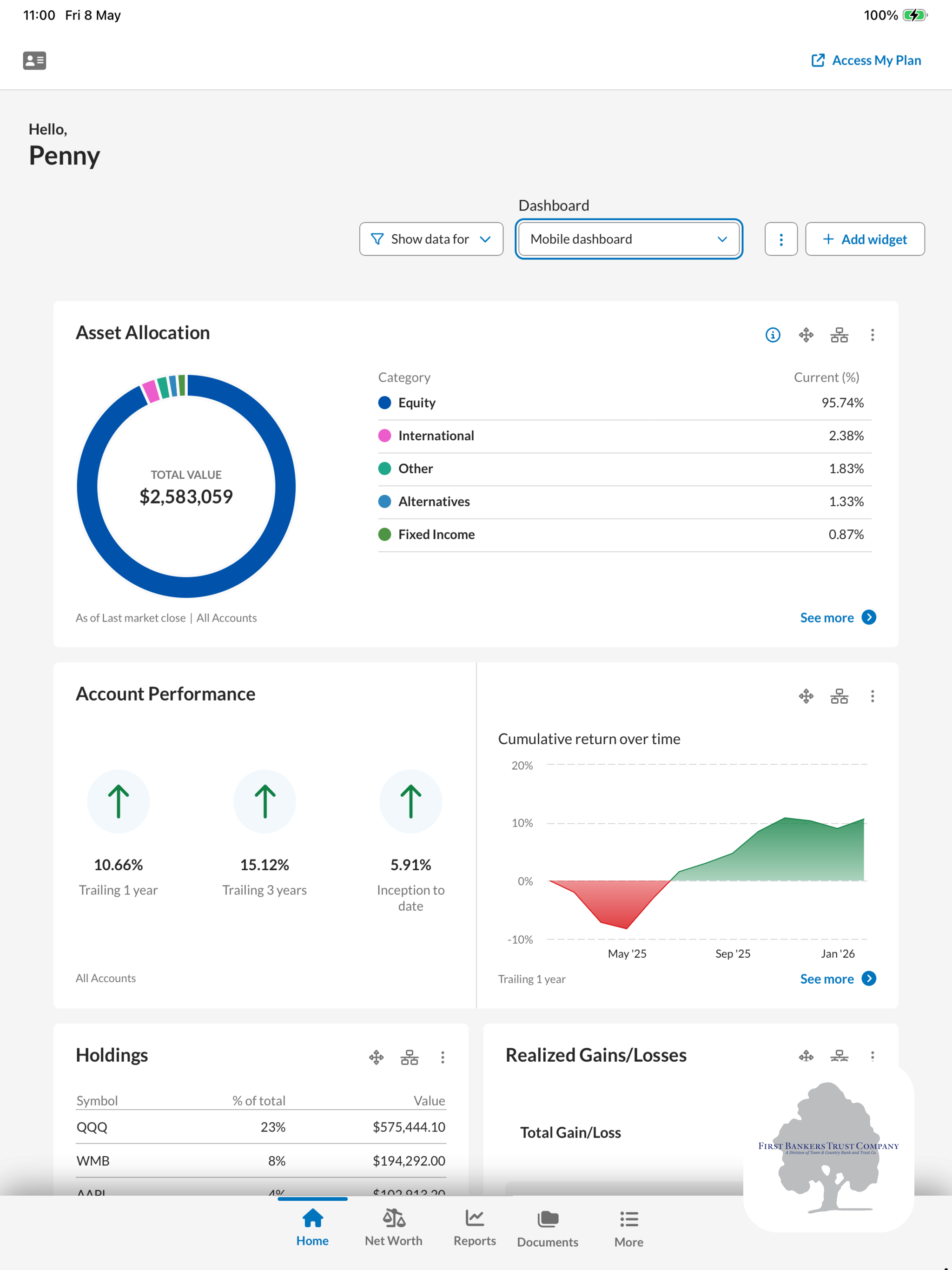
Task: Open the More tab
Action: click(x=629, y=1228)
